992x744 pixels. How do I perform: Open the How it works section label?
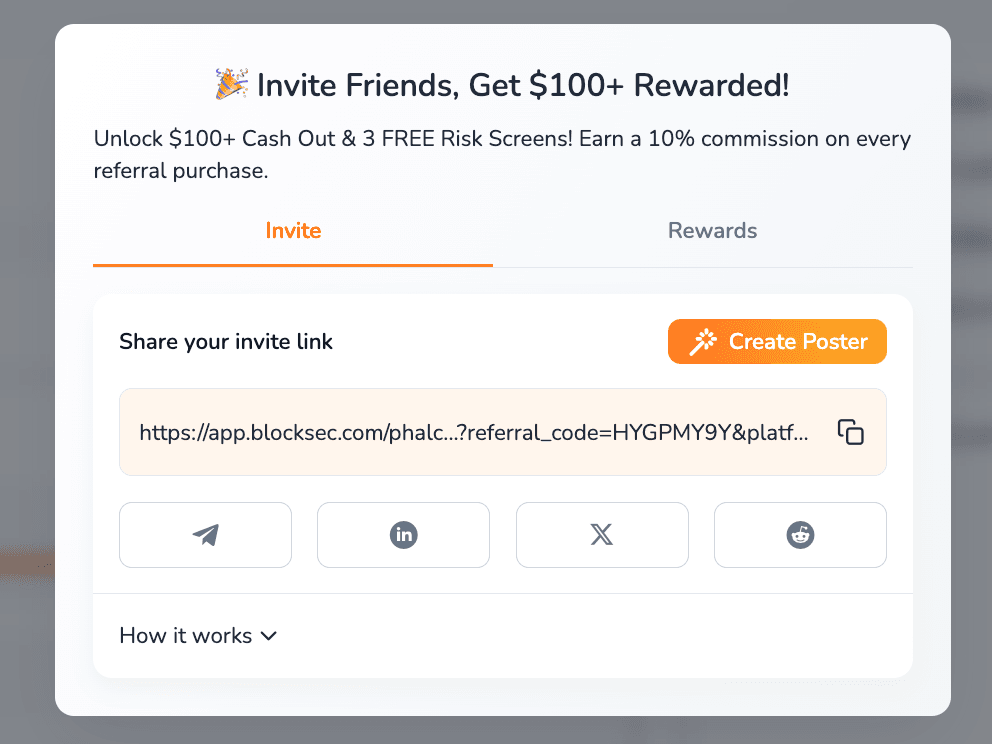(x=186, y=636)
